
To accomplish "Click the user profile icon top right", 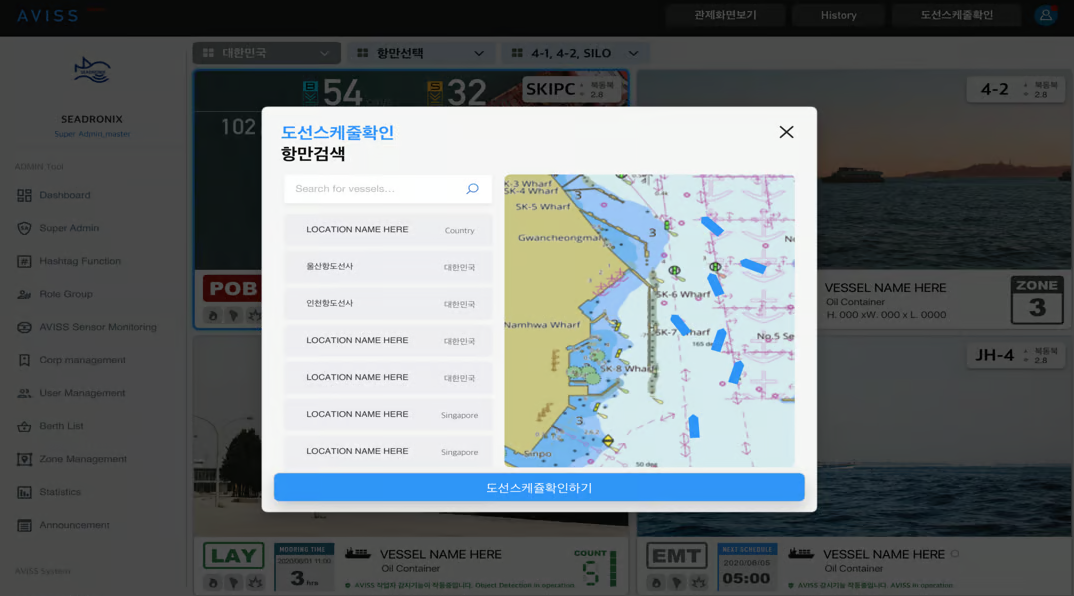I will pos(1045,14).
